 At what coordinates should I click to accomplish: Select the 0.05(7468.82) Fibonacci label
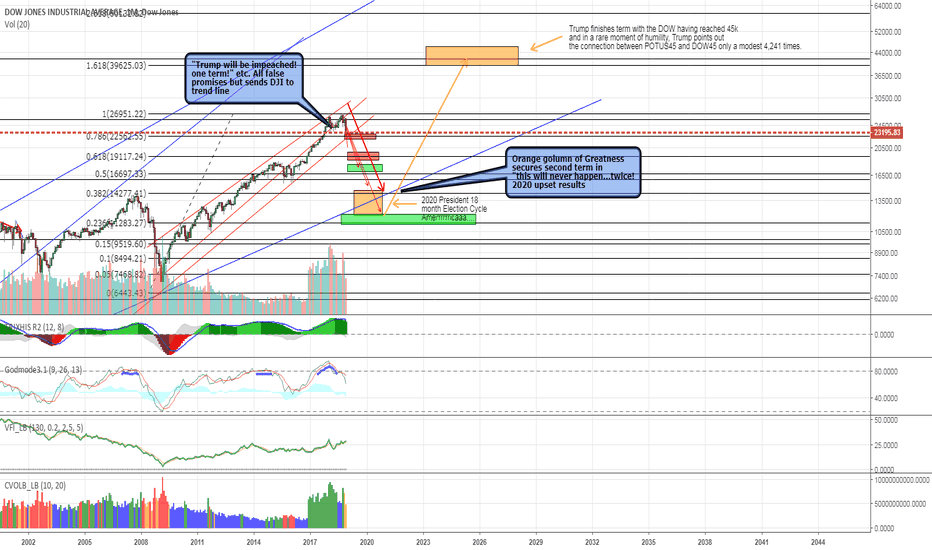(120, 274)
